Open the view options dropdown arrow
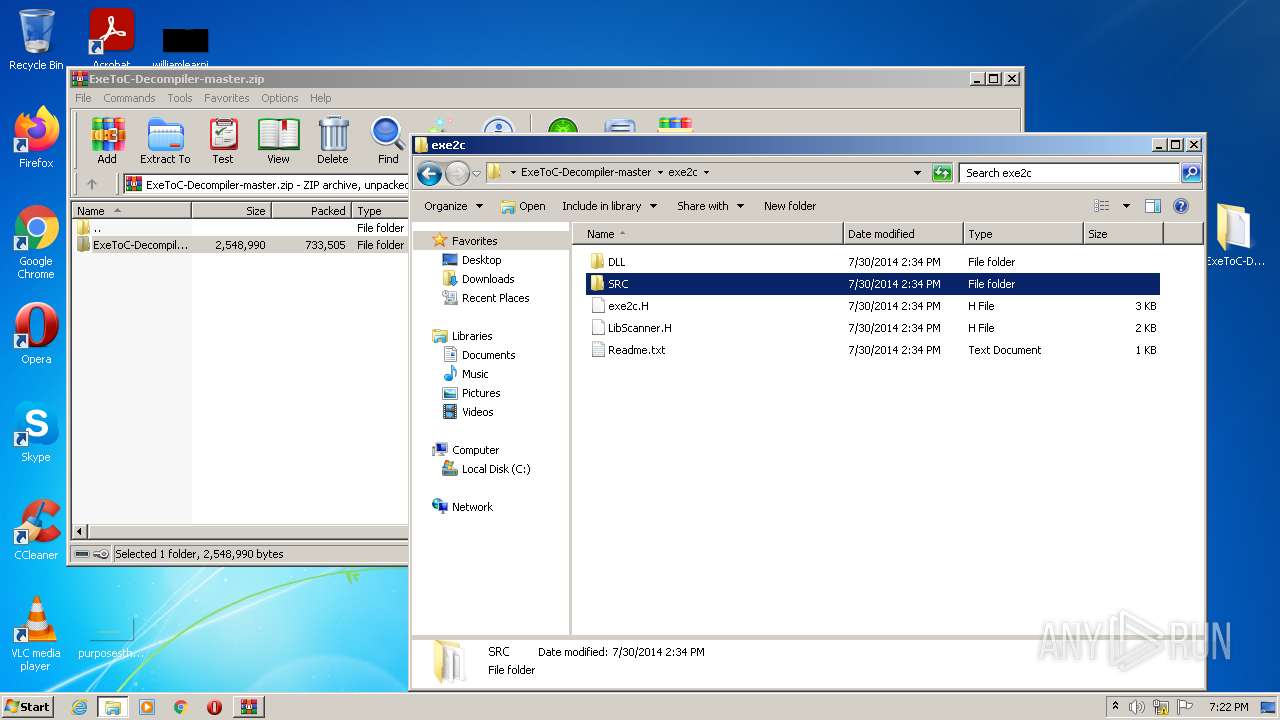This screenshot has width=1280, height=720. pyautogui.click(x=1126, y=206)
